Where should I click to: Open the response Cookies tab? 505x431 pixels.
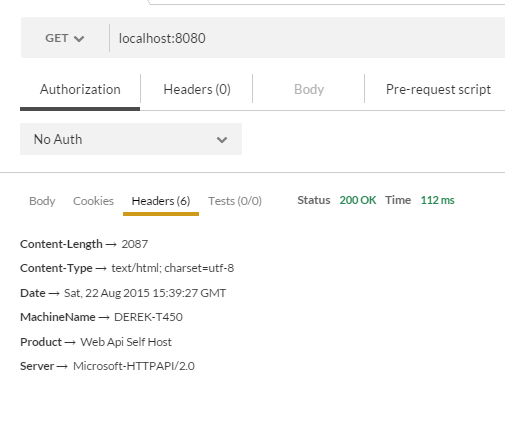93,201
